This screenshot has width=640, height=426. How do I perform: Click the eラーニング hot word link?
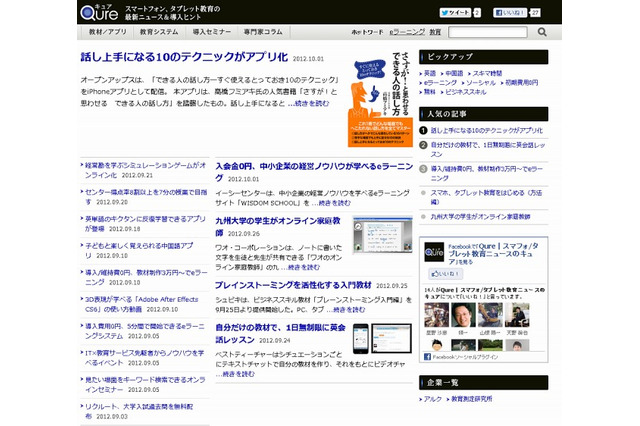click(x=407, y=32)
